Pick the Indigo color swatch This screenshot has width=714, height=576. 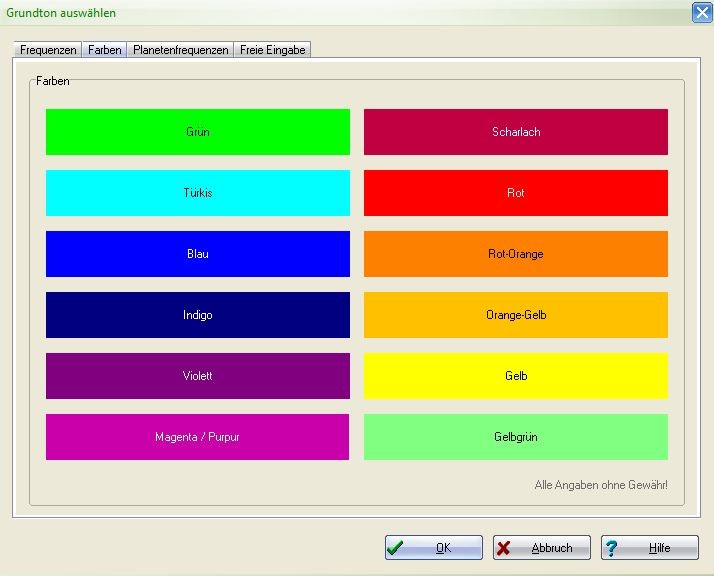[x=198, y=315]
